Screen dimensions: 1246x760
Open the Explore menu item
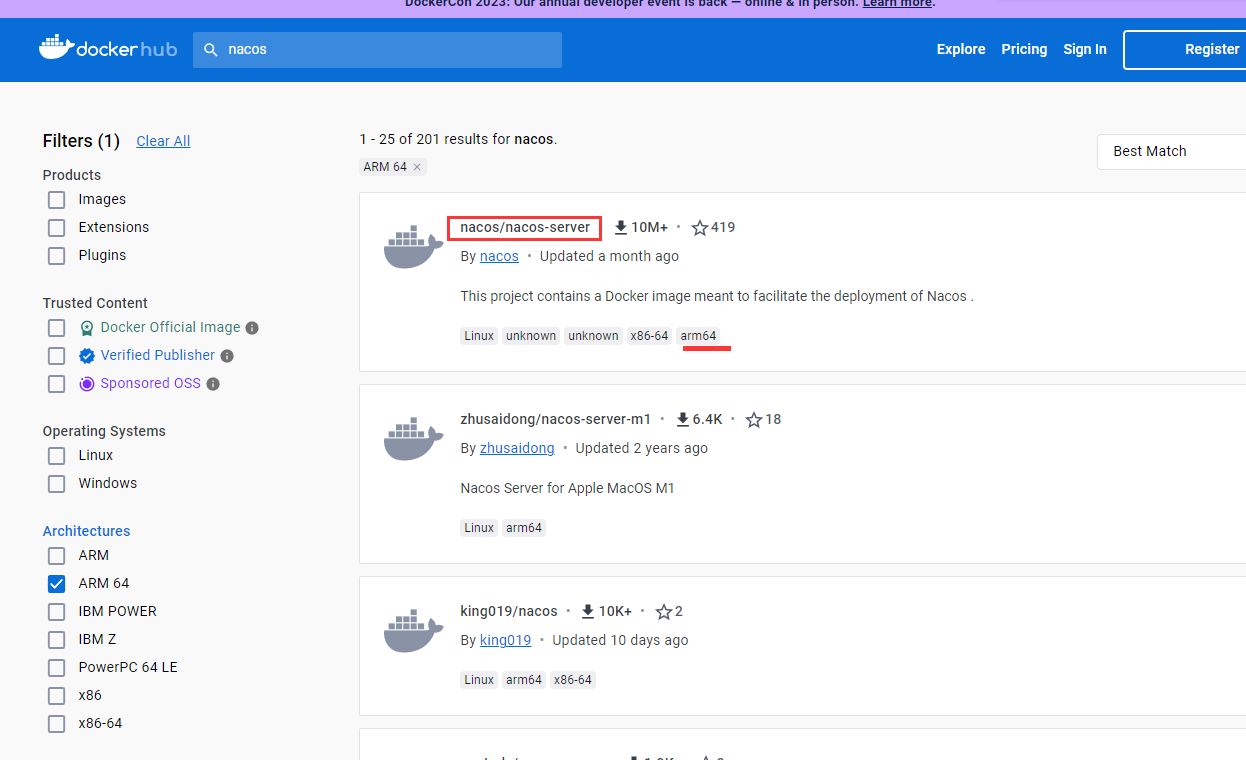[x=961, y=49]
